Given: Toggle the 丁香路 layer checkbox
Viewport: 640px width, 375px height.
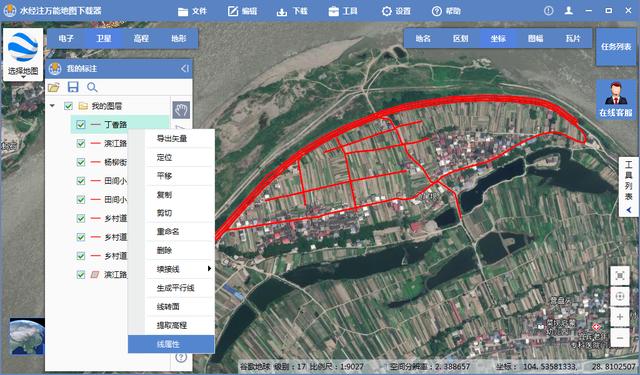Looking at the screenshot, I should 81,124.
